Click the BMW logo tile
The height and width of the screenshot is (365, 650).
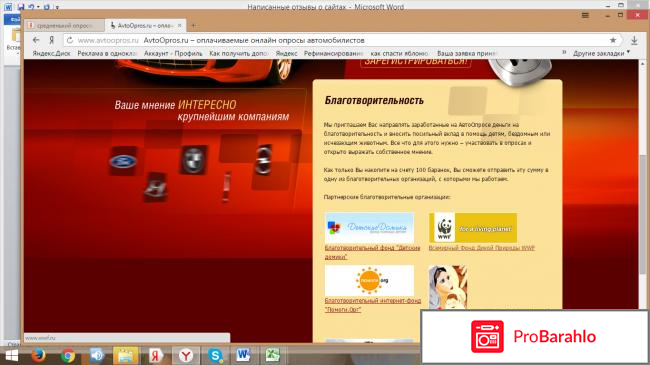pos(194,160)
